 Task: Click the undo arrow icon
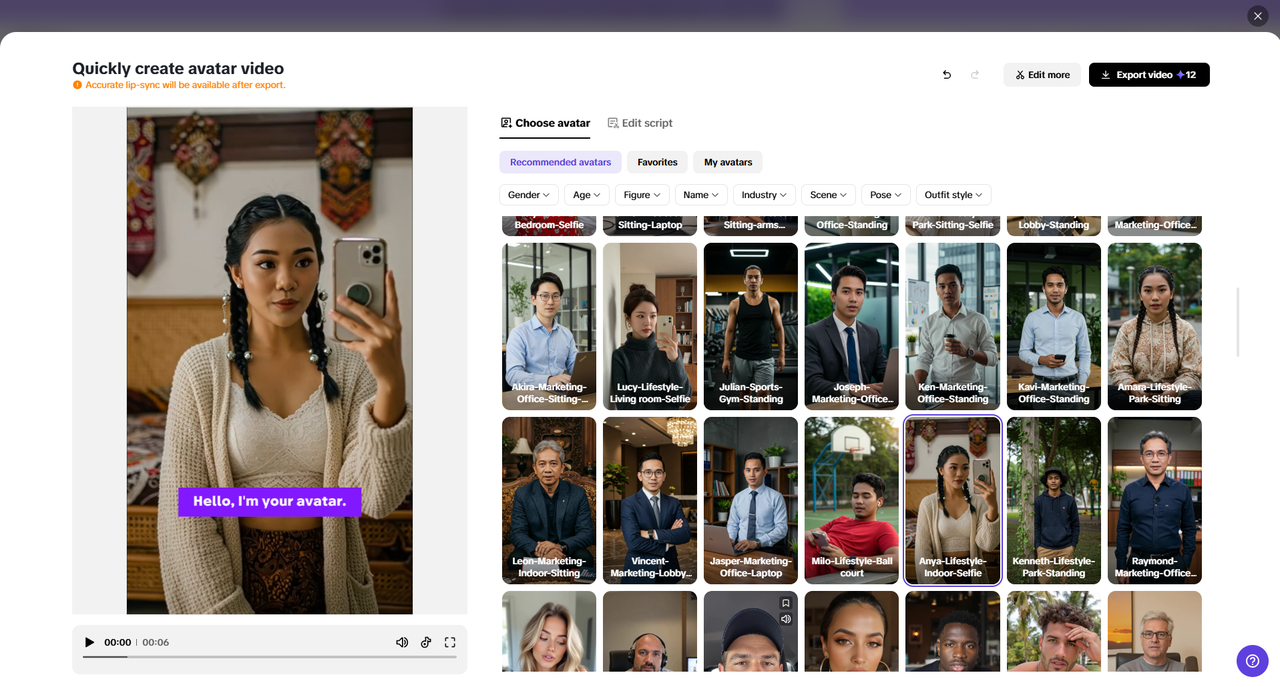[x=947, y=75]
